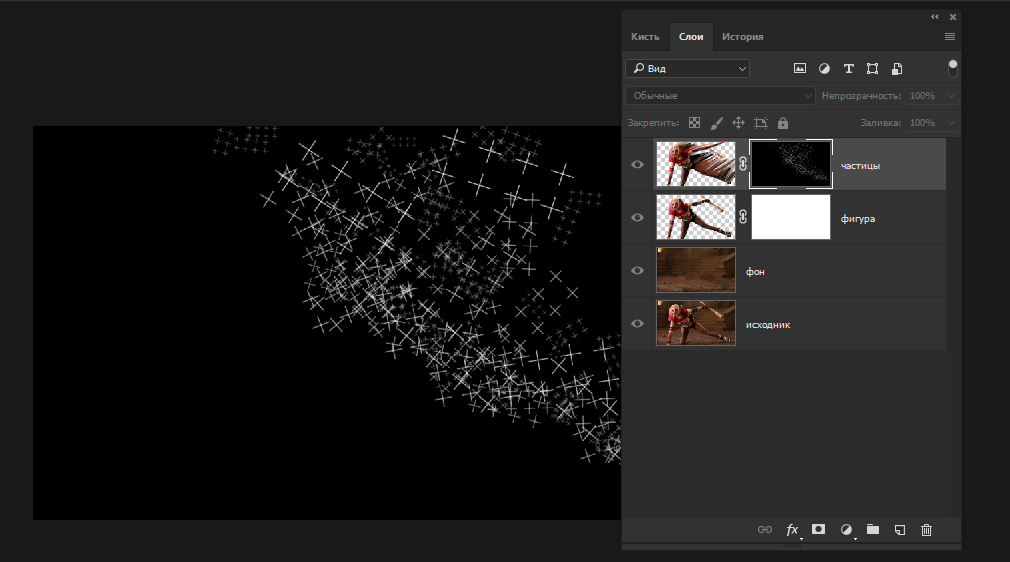Select the white mask of фигура layer
Viewport: 1010px width, 562px height.
pos(791,217)
